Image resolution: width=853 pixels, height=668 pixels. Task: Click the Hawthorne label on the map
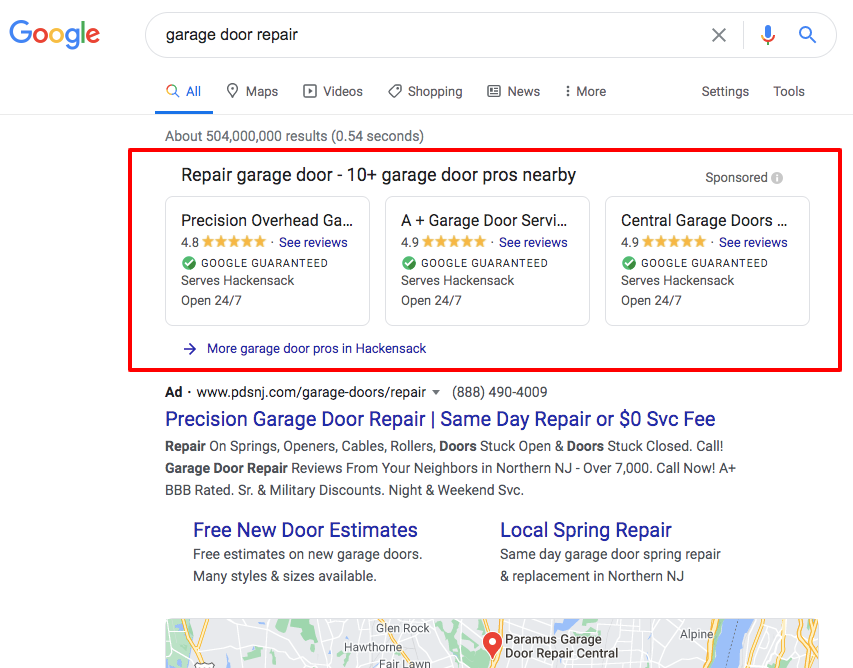(373, 647)
